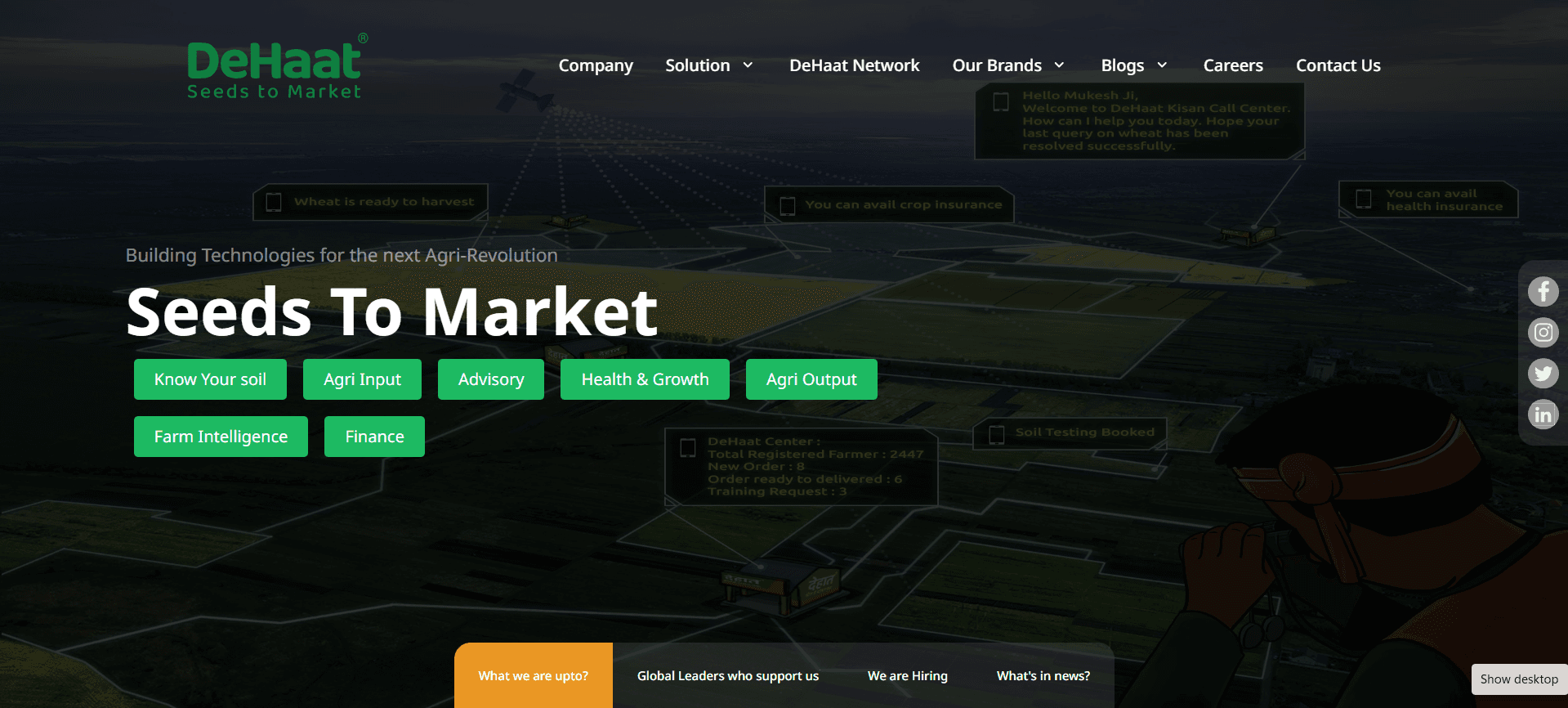Image resolution: width=1568 pixels, height=708 pixels.
Task: Click the health insurance callout
Action: point(1428,199)
